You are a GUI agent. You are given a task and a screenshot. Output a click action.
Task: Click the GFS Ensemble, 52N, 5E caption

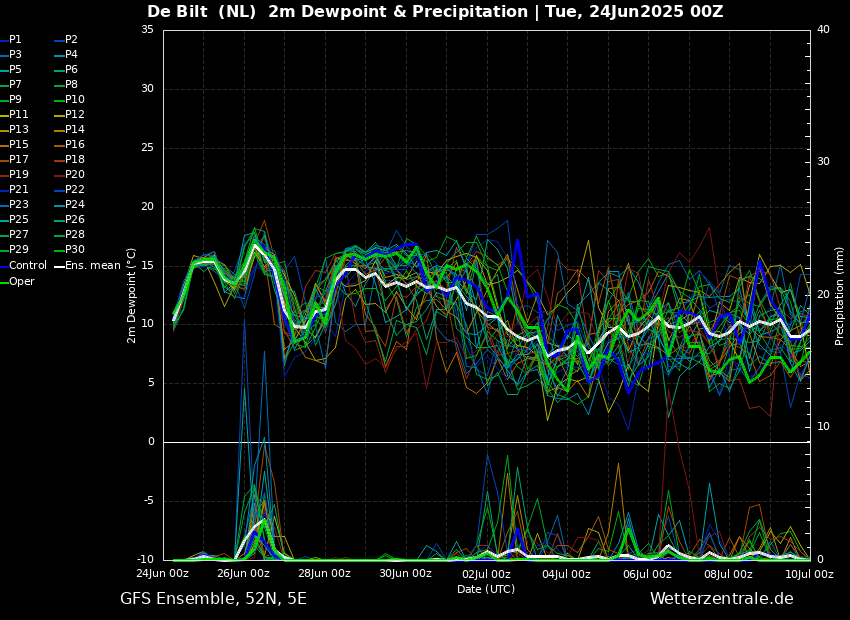[x=213, y=599]
